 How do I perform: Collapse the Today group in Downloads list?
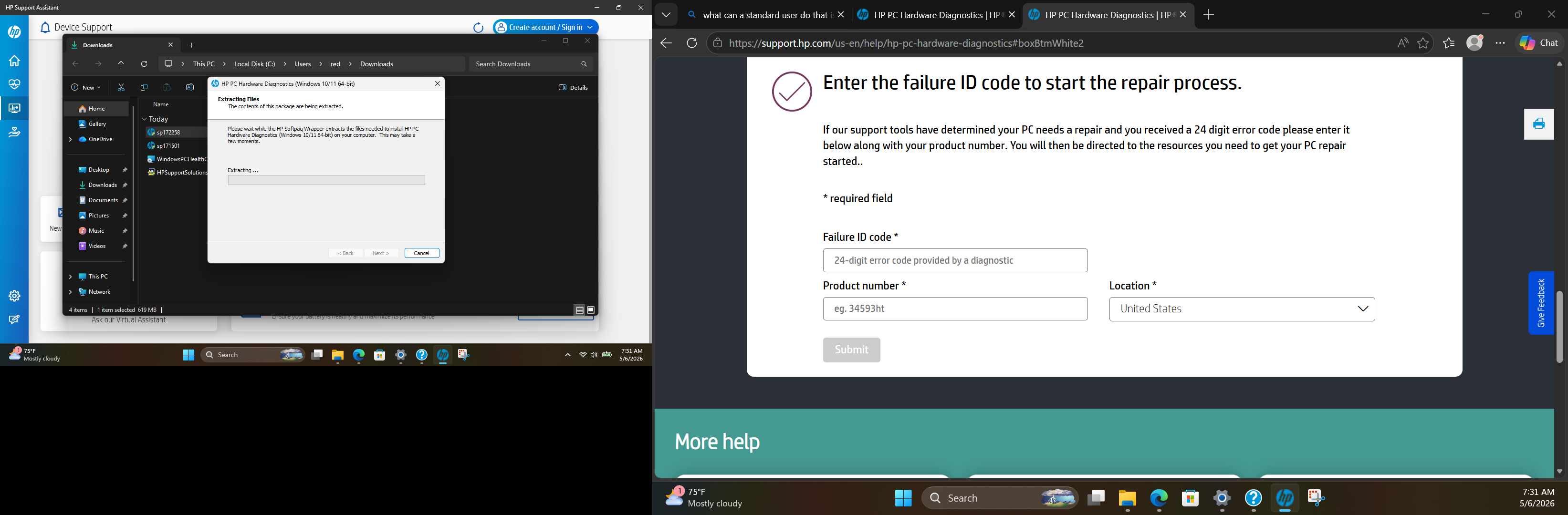point(144,119)
